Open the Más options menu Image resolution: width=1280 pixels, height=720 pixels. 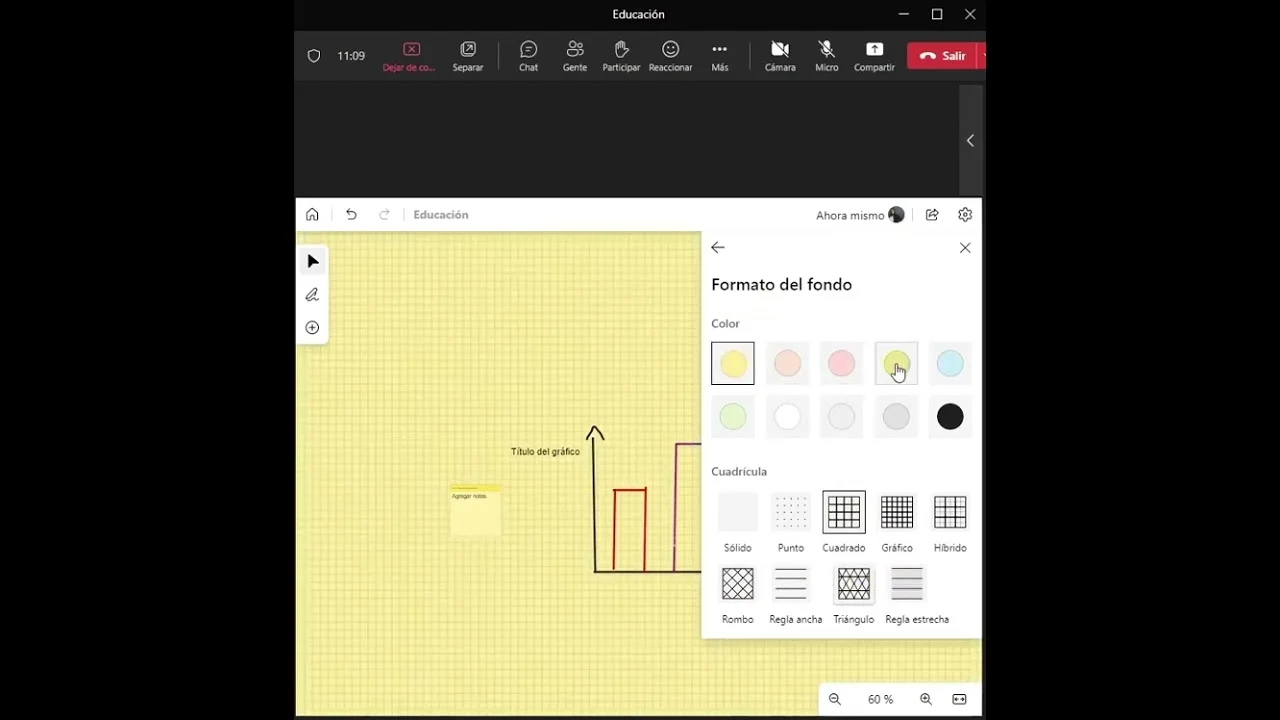coord(719,56)
